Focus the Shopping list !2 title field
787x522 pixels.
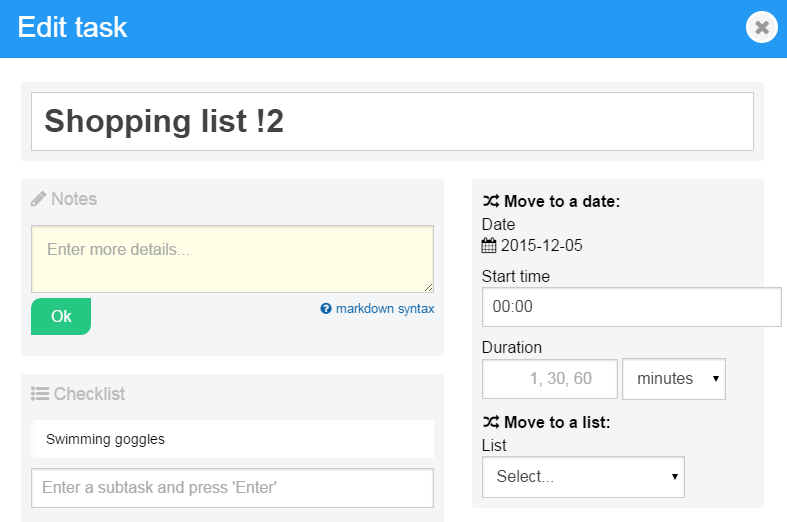tap(392, 122)
